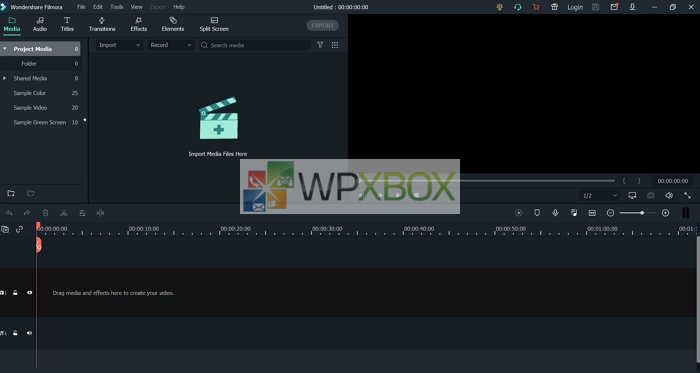This screenshot has height=373, width=700.
Task: Select Sample Green Screen library
Action: pyautogui.click(x=40, y=122)
